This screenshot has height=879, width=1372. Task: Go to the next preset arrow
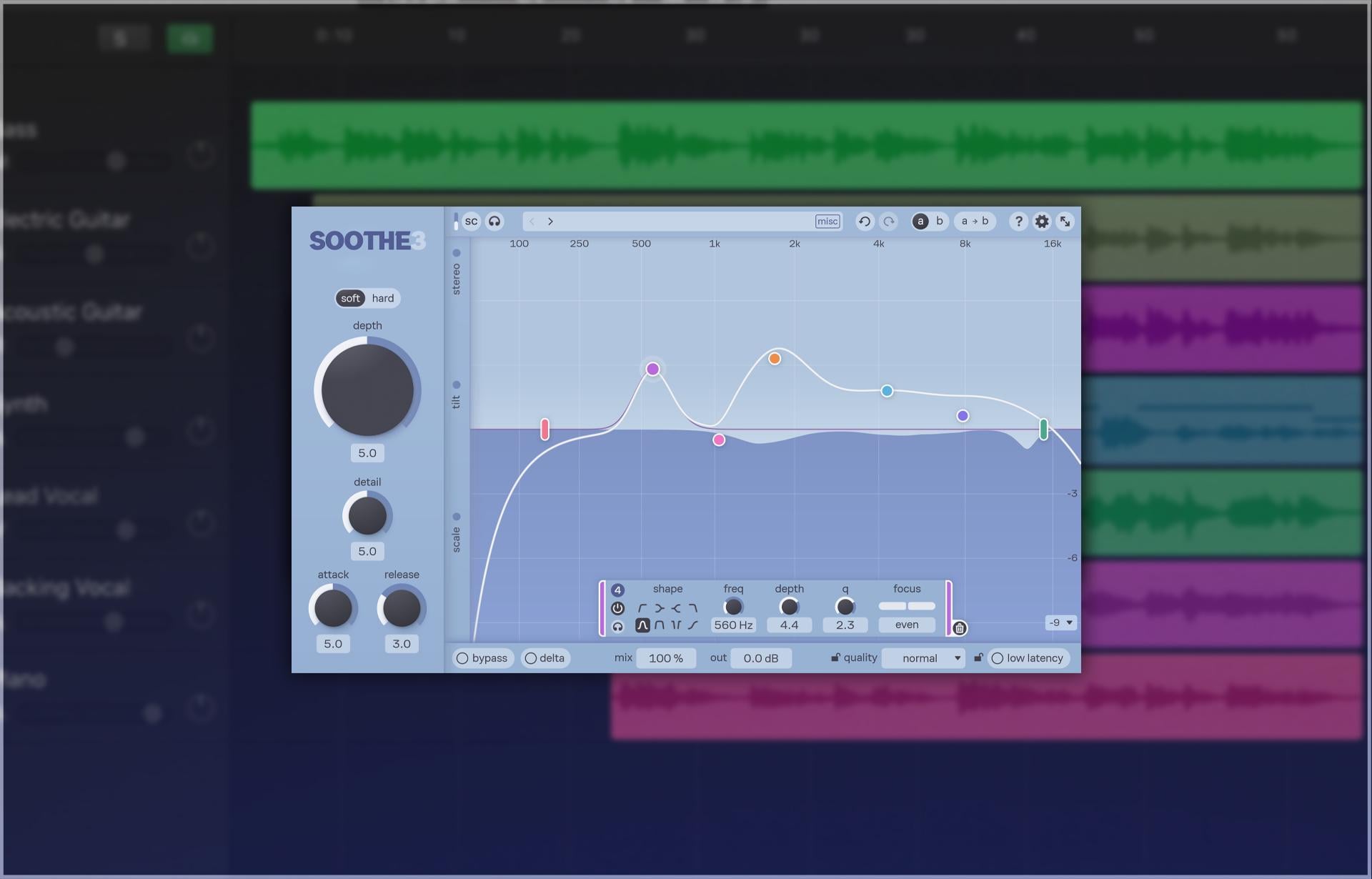[550, 222]
